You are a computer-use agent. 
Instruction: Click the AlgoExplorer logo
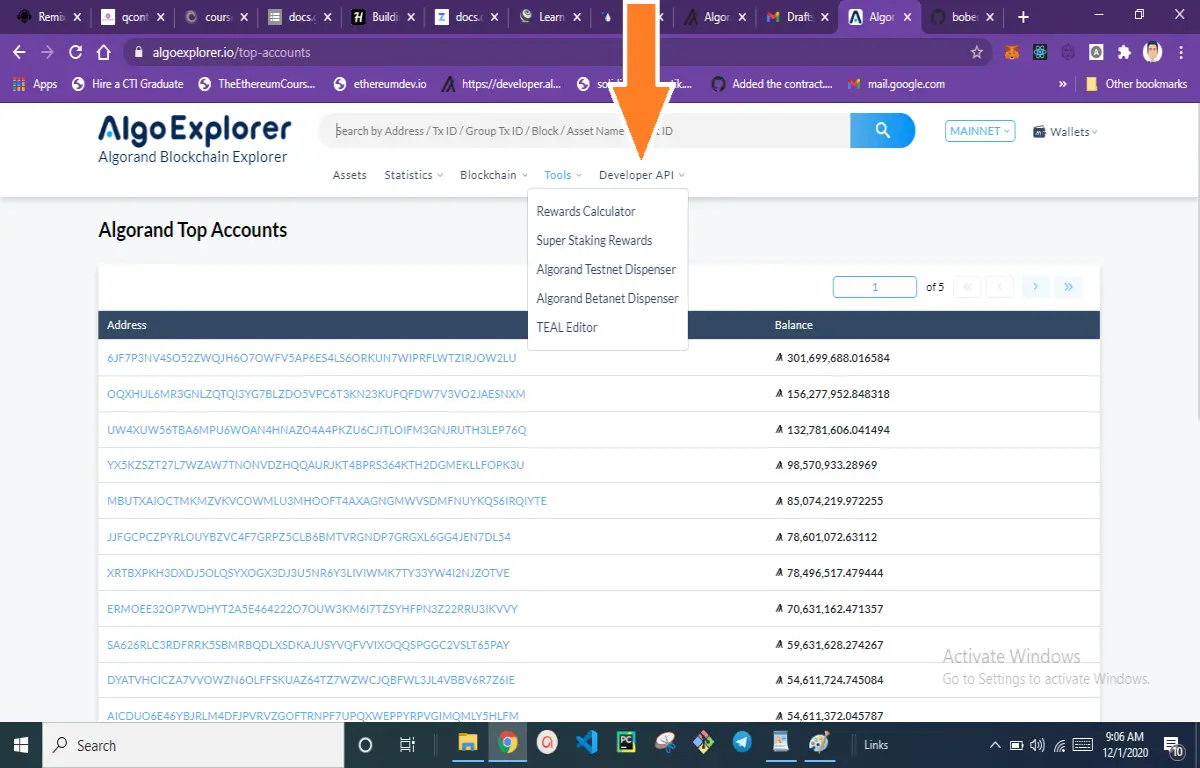tap(195, 130)
